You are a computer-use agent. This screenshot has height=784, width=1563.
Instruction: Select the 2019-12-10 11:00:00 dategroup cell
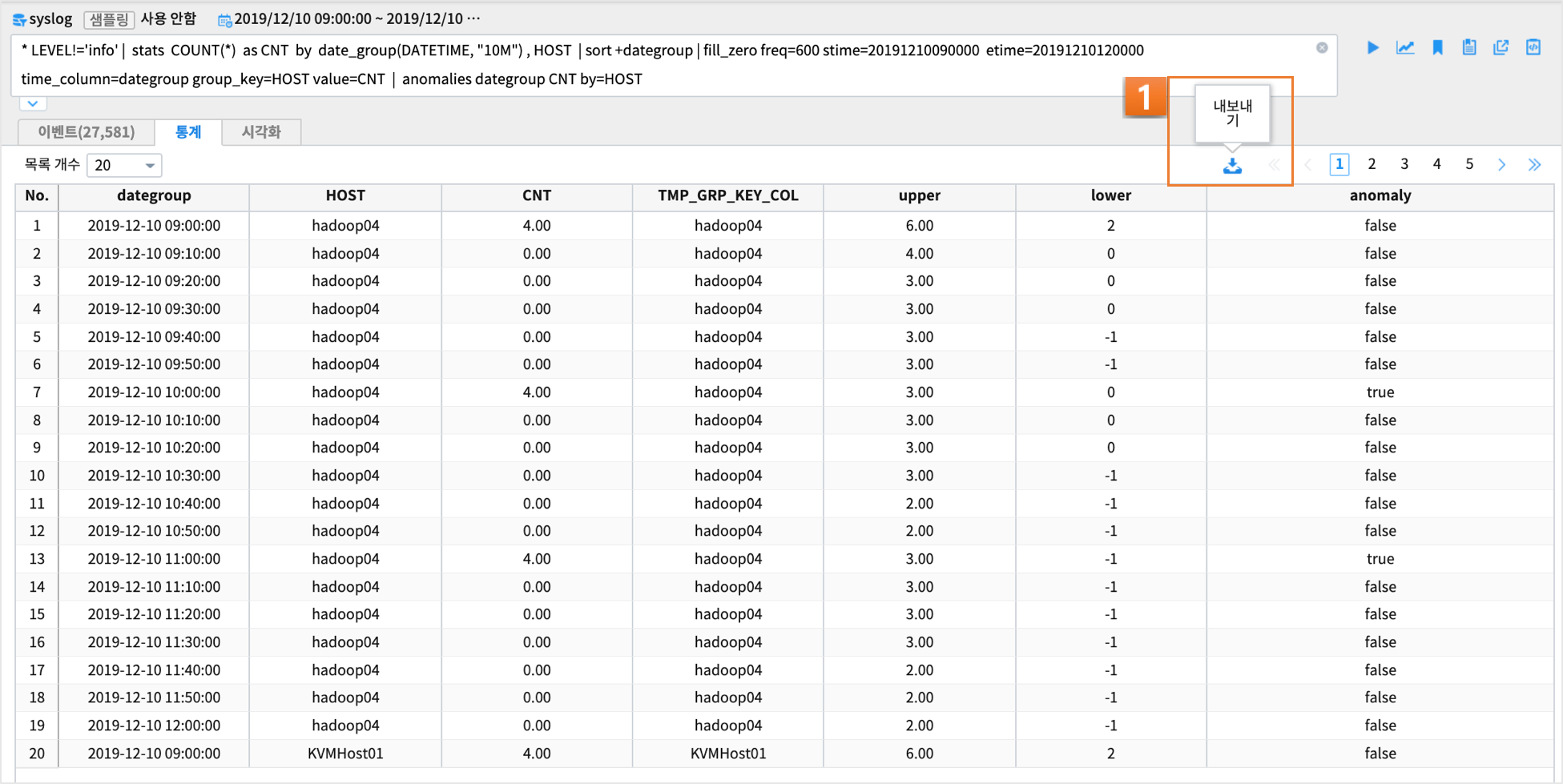(154, 559)
